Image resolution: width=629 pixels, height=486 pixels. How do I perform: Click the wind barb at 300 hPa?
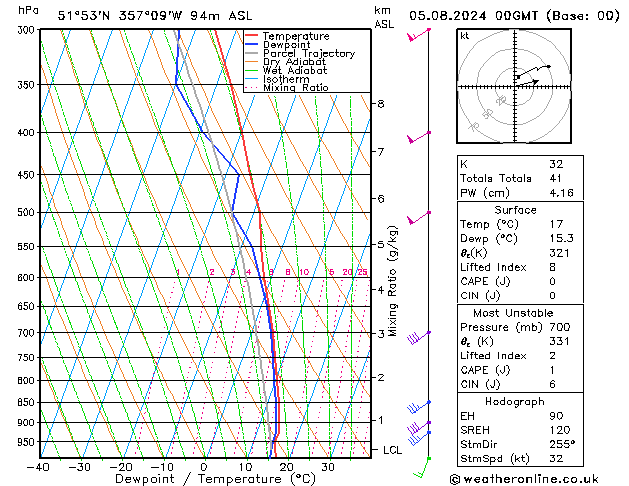418,35
